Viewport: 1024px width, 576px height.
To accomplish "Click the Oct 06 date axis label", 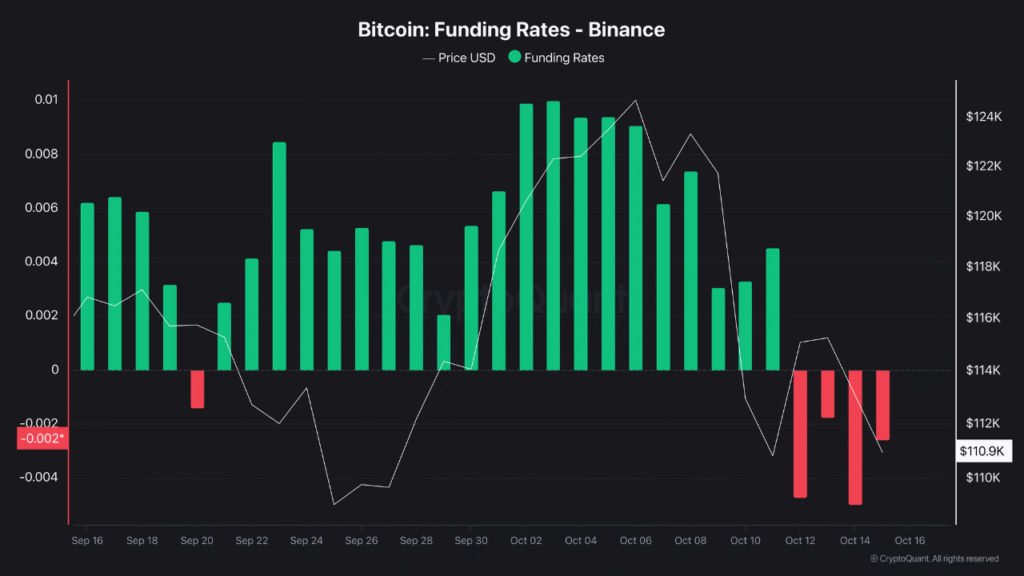I will click(635, 541).
